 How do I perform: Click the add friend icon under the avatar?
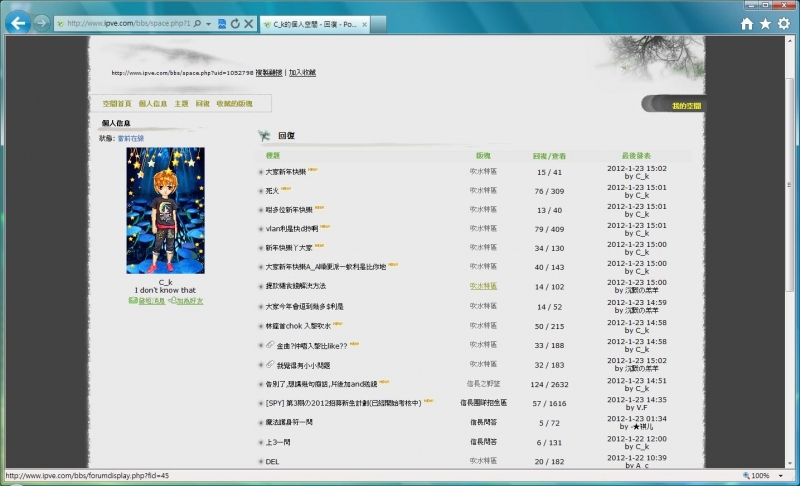172,301
